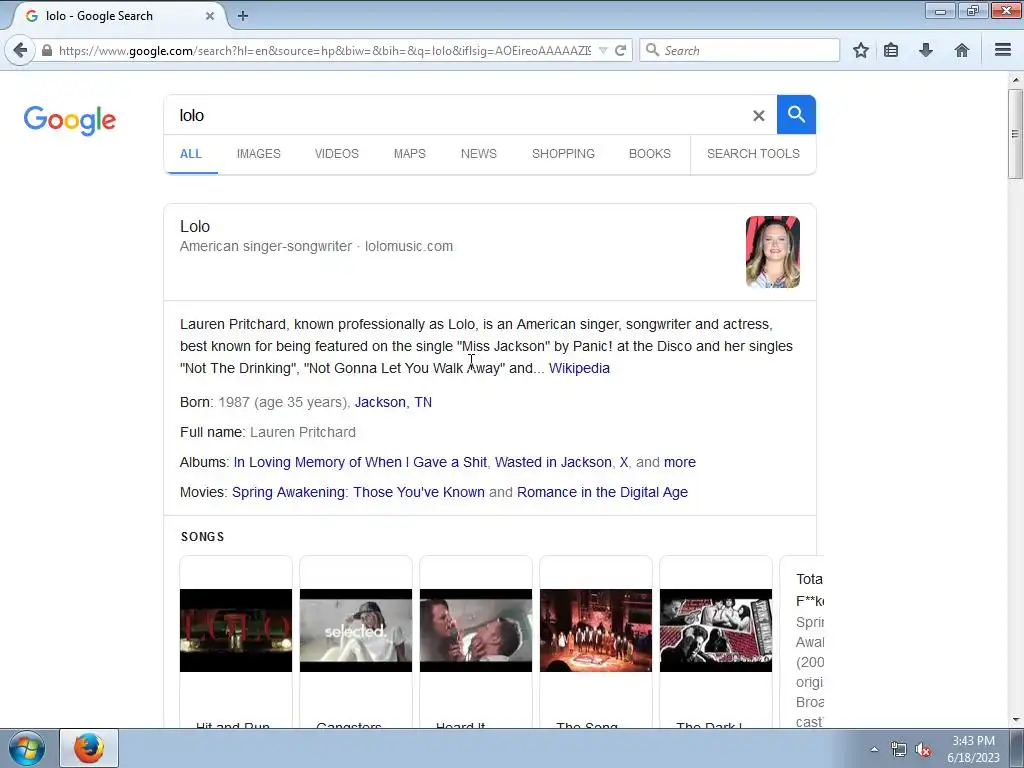Image resolution: width=1024 pixels, height=768 pixels.
Task: Clear the search query with the X
Action: tap(758, 116)
